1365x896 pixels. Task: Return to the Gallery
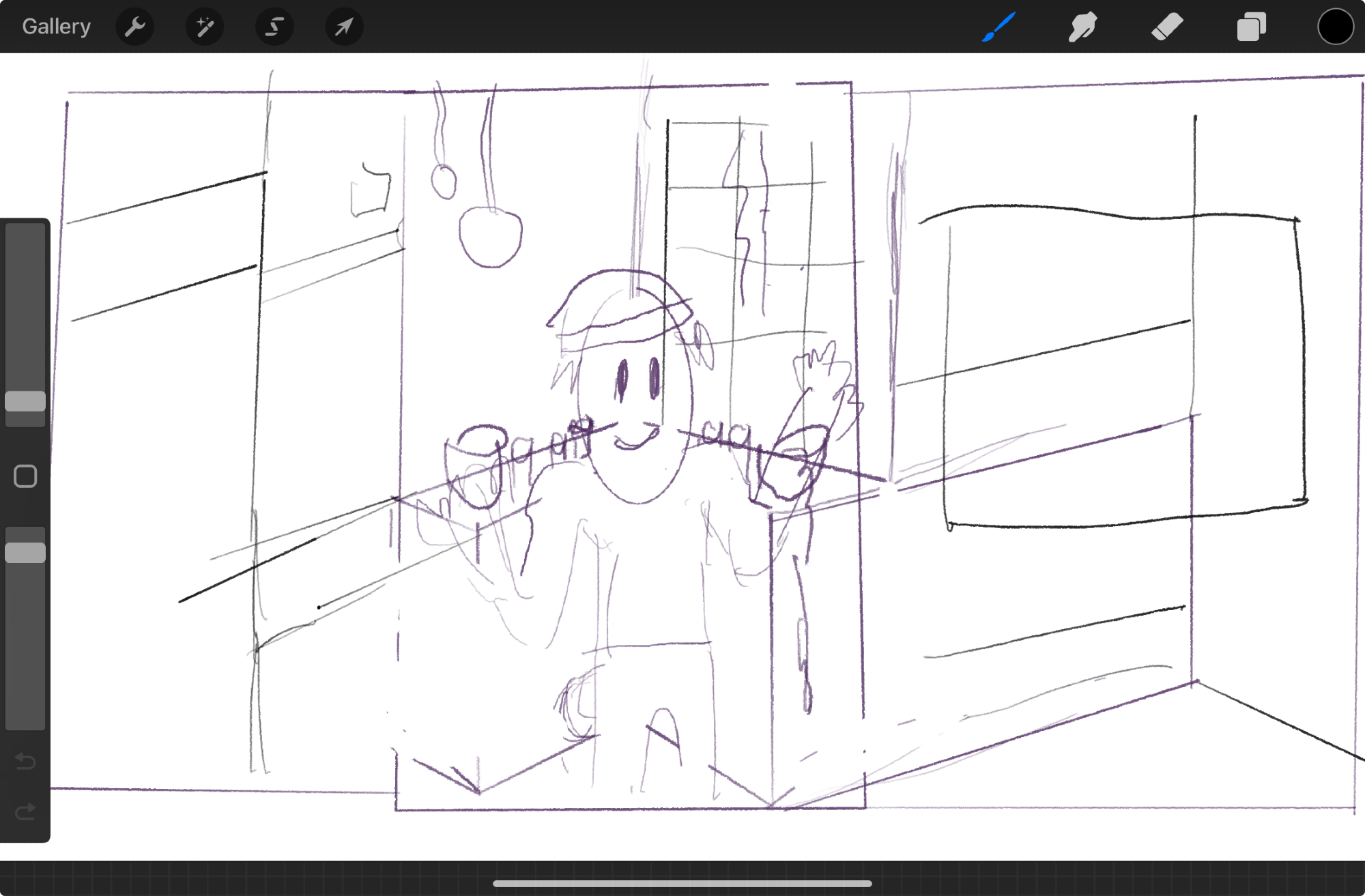tap(56, 27)
